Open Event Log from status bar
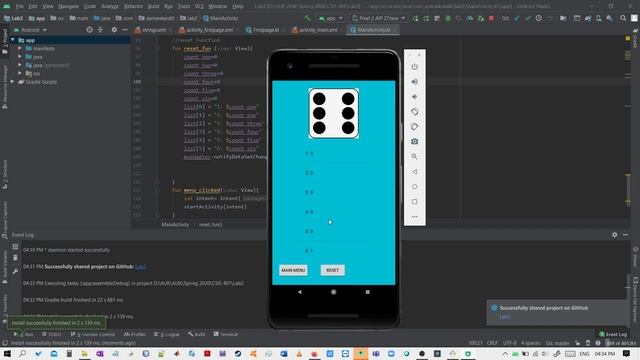 (x=613, y=334)
